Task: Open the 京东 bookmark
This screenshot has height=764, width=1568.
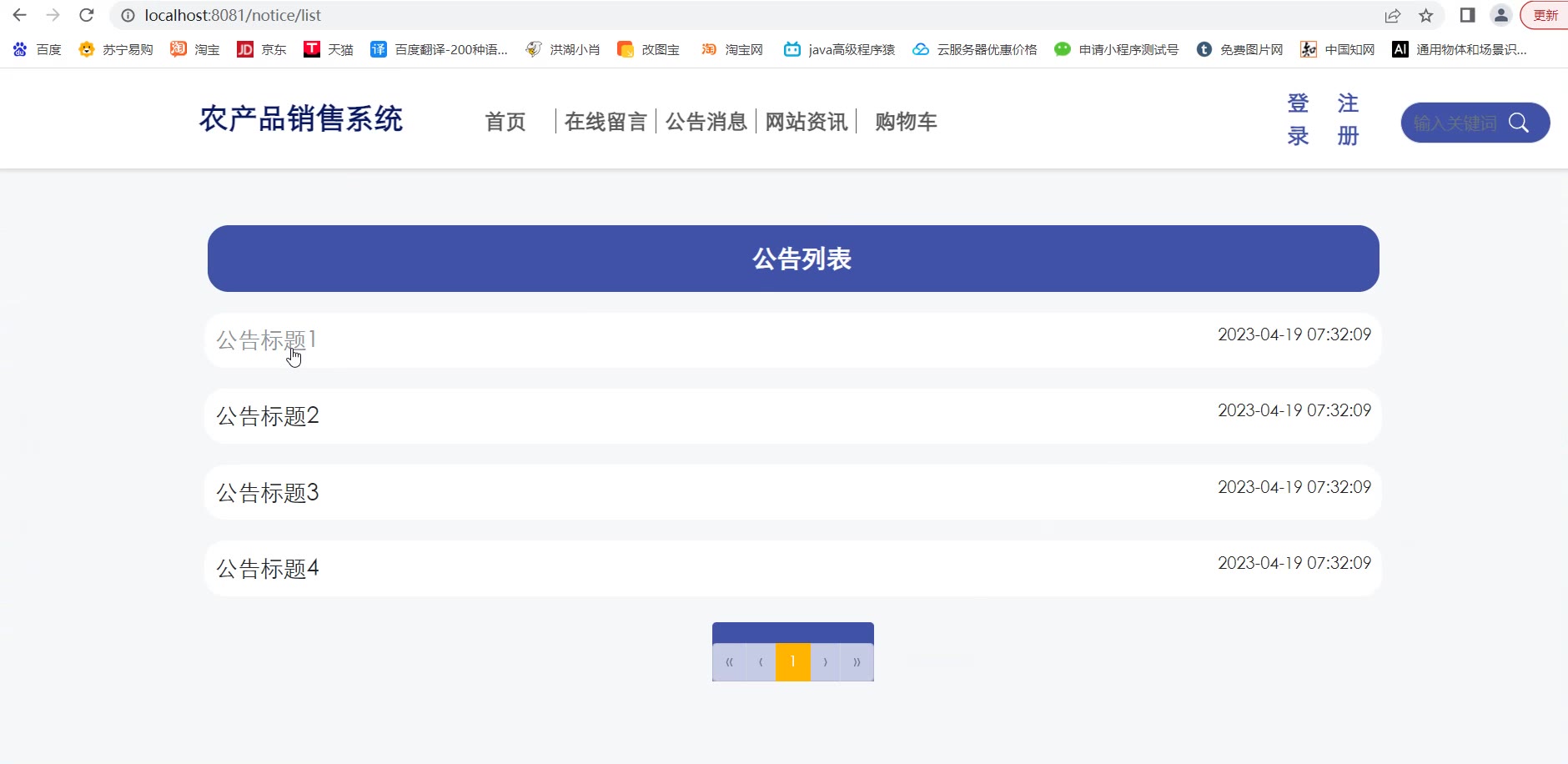Action: pyautogui.click(x=262, y=49)
